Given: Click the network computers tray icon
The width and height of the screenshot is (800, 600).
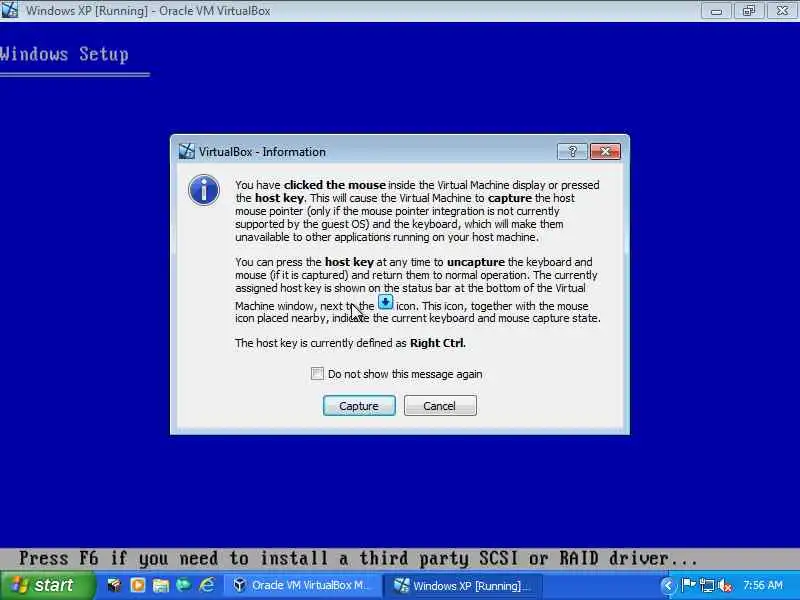Looking at the screenshot, I should (707, 585).
